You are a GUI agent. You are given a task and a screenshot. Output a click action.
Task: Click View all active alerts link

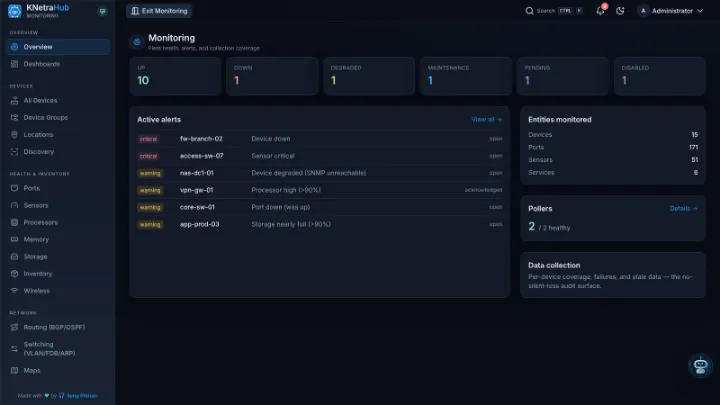[486, 119]
